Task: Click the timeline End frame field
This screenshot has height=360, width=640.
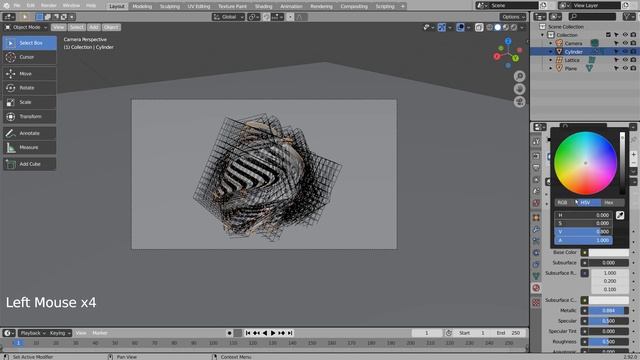Action: coord(509,333)
